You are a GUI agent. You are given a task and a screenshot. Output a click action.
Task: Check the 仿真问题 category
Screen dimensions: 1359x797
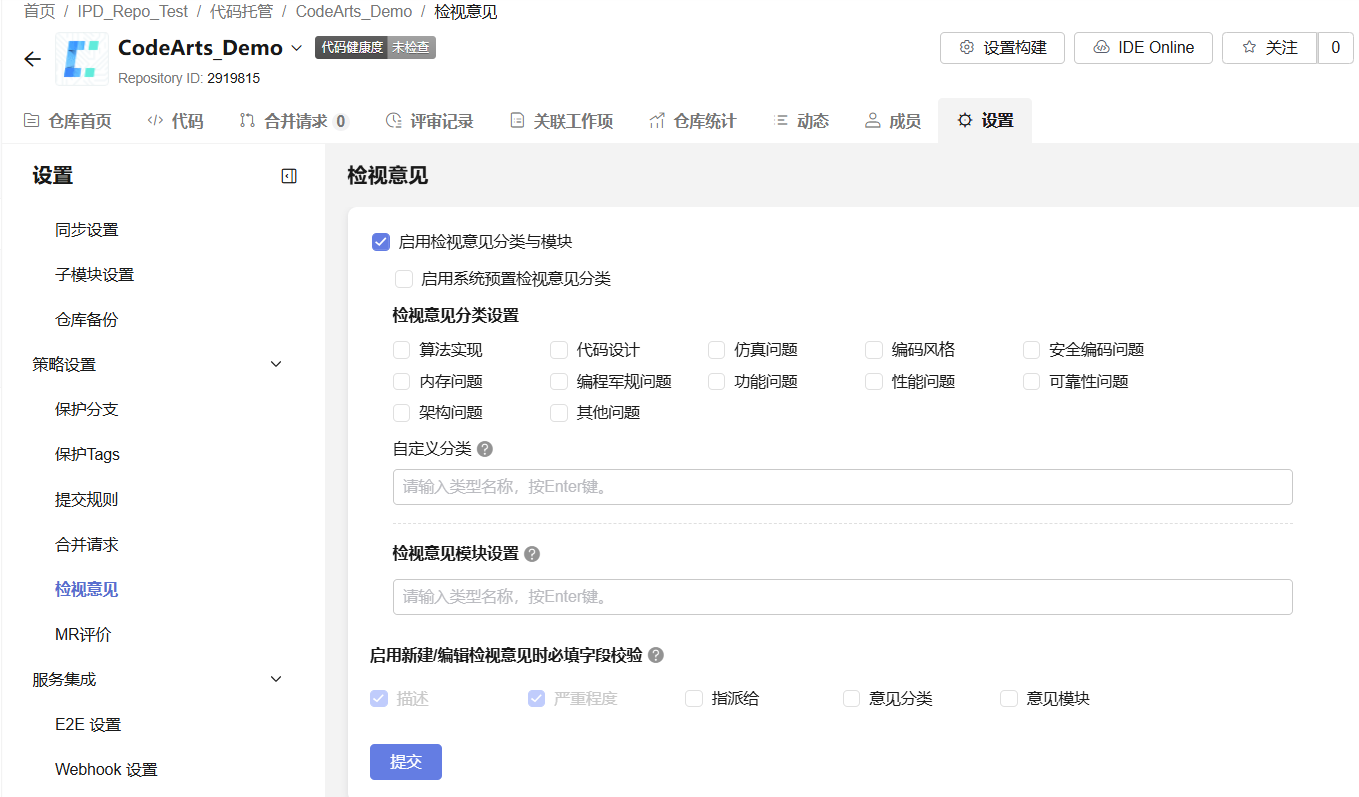tap(716, 350)
